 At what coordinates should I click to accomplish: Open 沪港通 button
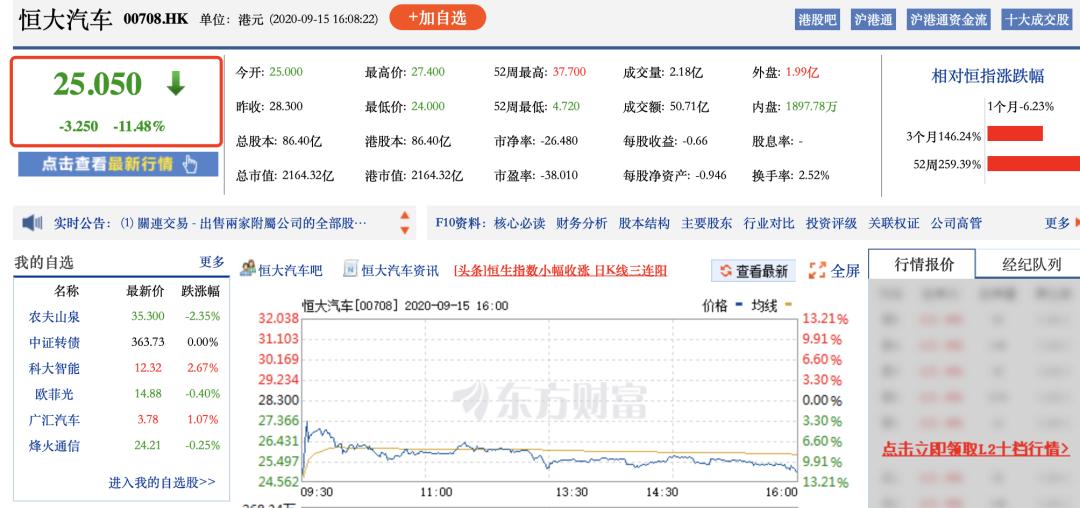pyautogui.click(x=873, y=19)
